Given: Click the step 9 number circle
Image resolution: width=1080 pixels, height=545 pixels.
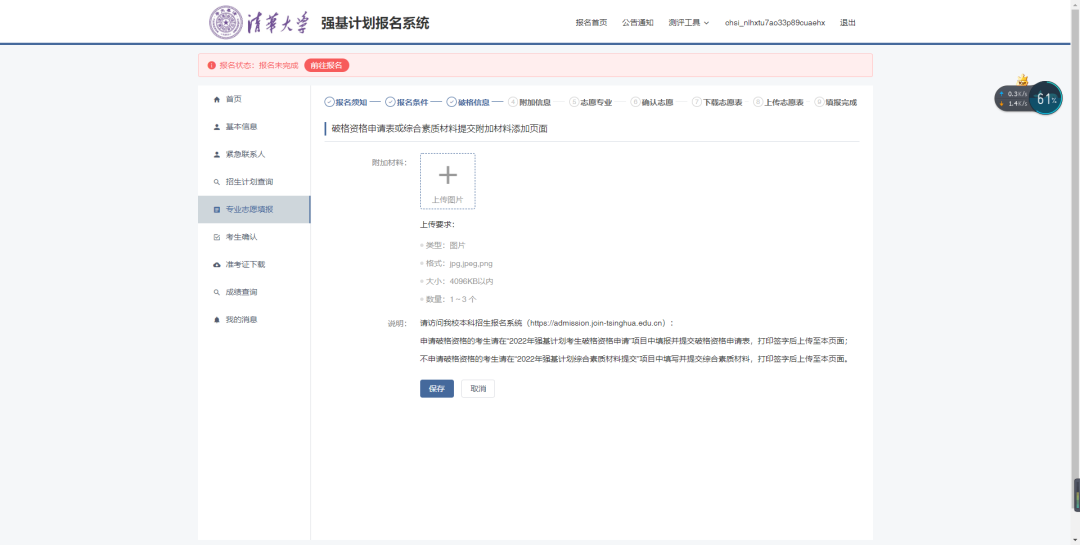Looking at the screenshot, I should tap(820, 102).
